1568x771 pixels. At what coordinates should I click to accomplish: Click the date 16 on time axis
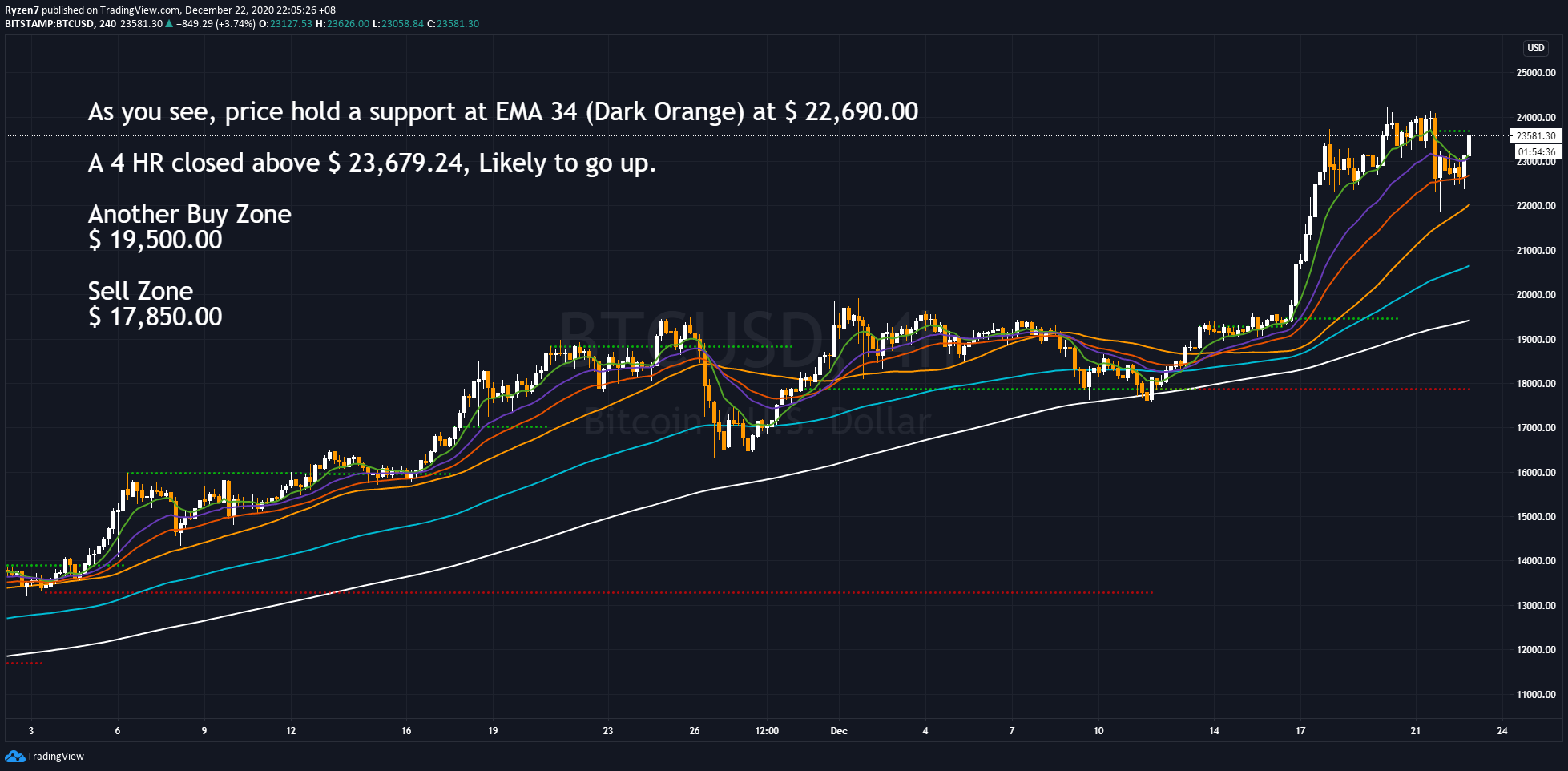(x=406, y=731)
